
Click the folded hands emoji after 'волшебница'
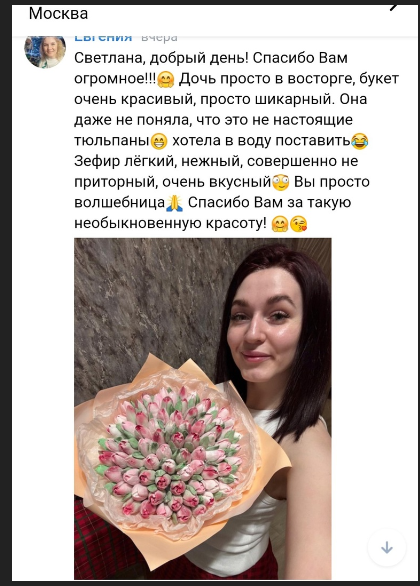tap(175, 203)
